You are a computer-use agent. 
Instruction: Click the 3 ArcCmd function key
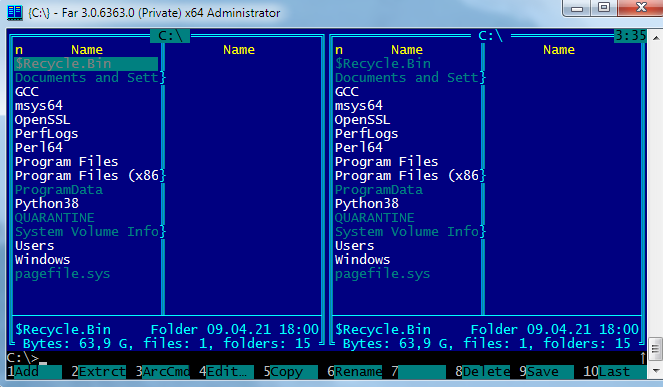(x=162, y=372)
